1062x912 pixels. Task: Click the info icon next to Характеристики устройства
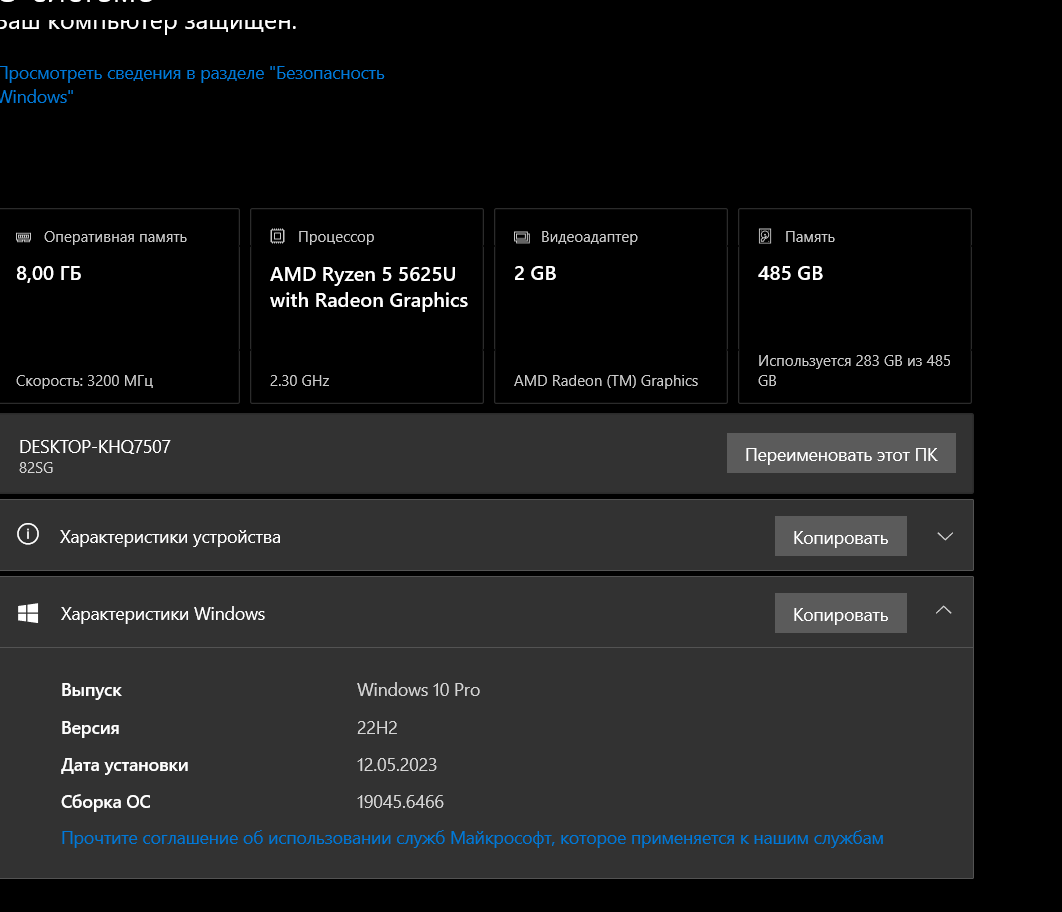28,534
